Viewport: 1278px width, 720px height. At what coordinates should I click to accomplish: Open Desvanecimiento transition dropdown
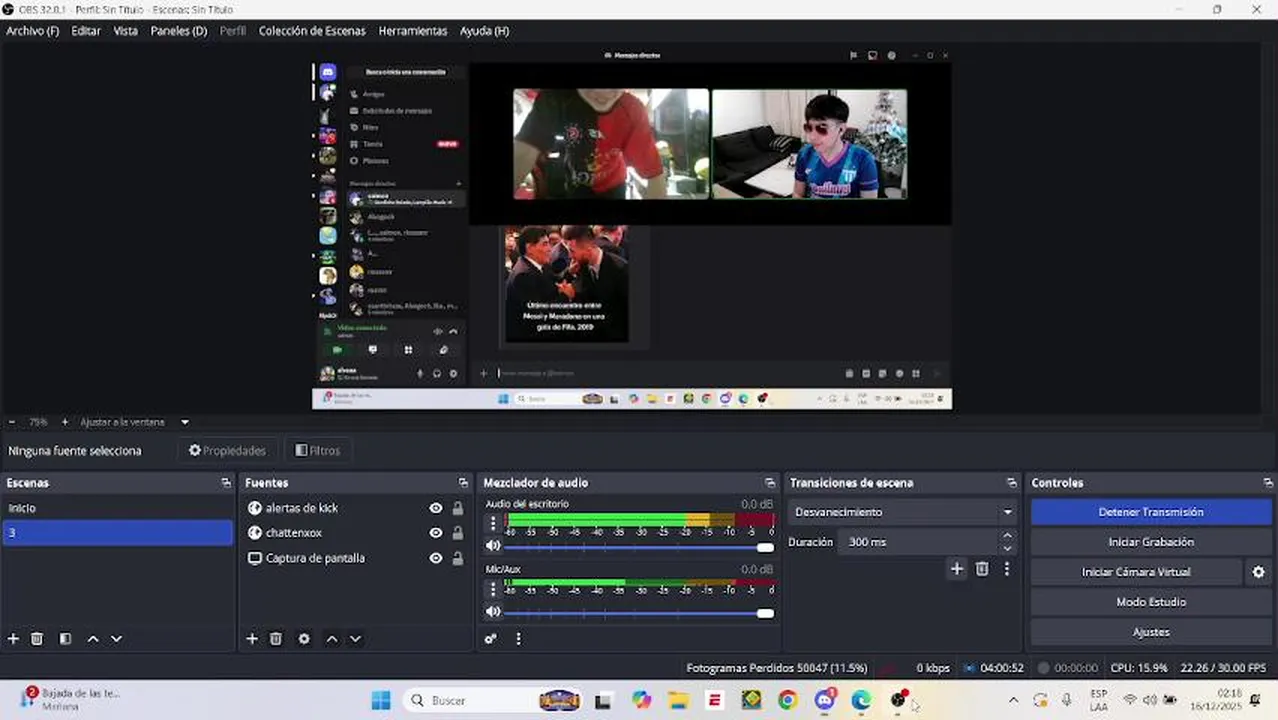coord(903,512)
